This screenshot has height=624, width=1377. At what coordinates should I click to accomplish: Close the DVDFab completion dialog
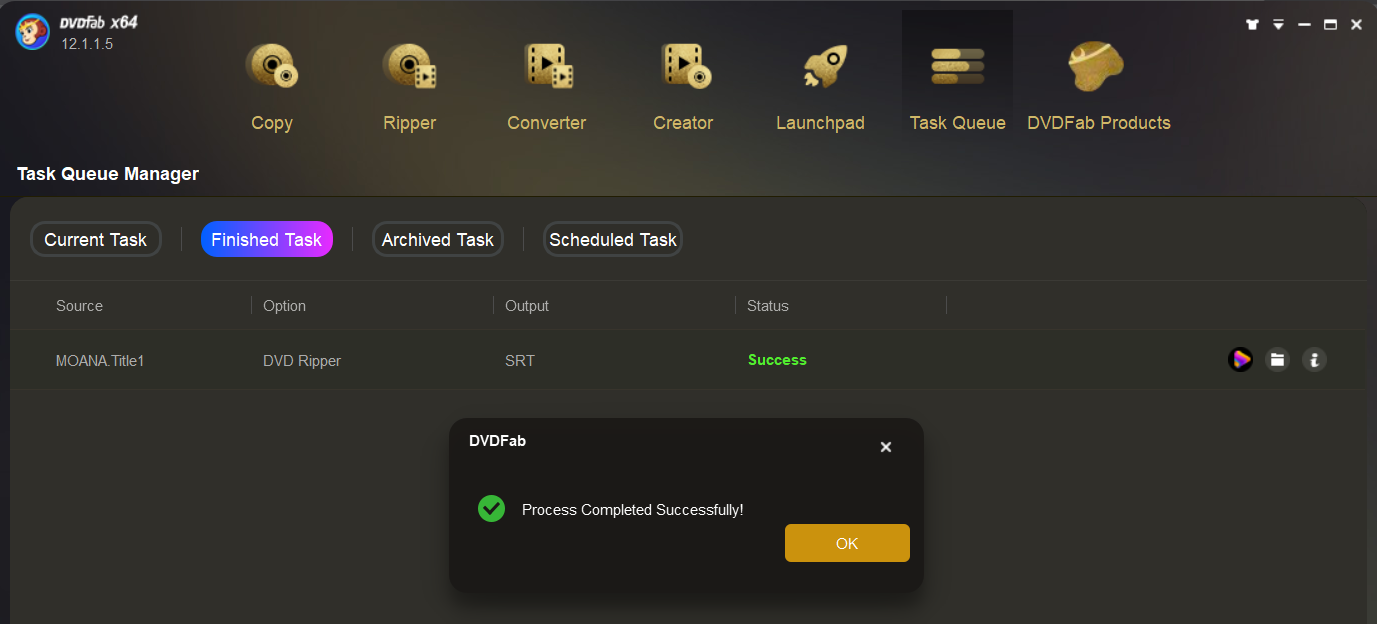tap(885, 447)
